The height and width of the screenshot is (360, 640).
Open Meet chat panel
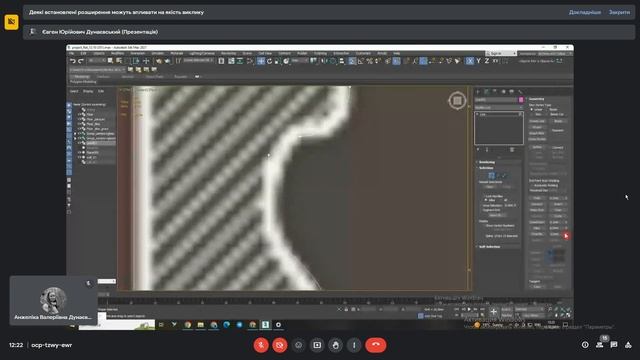coord(614,345)
